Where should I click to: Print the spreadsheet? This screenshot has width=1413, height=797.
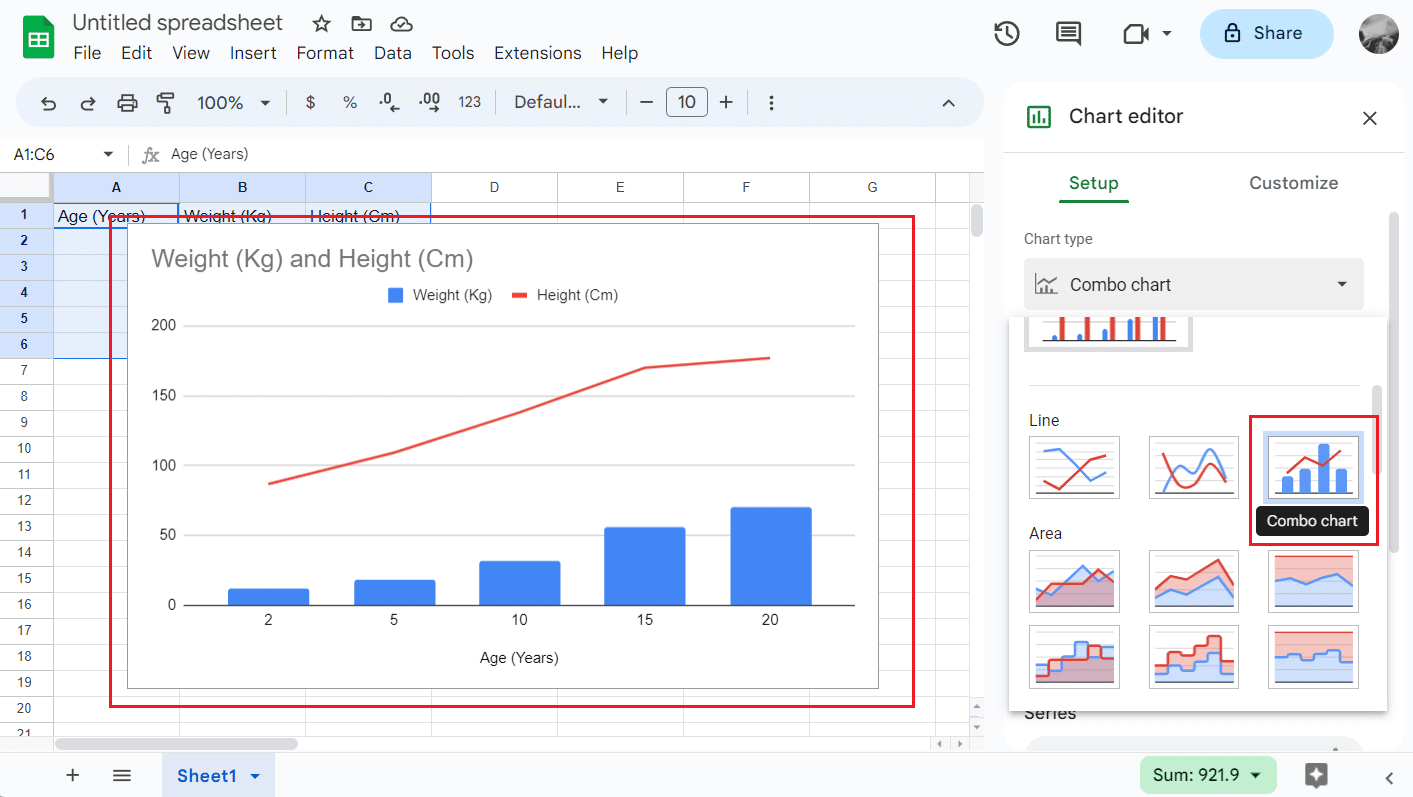[x=127, y=102]
